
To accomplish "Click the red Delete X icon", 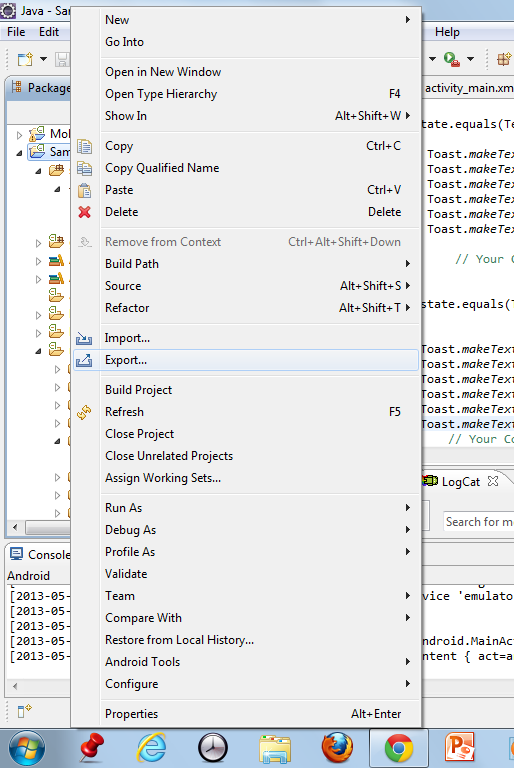I will [84, 212].
